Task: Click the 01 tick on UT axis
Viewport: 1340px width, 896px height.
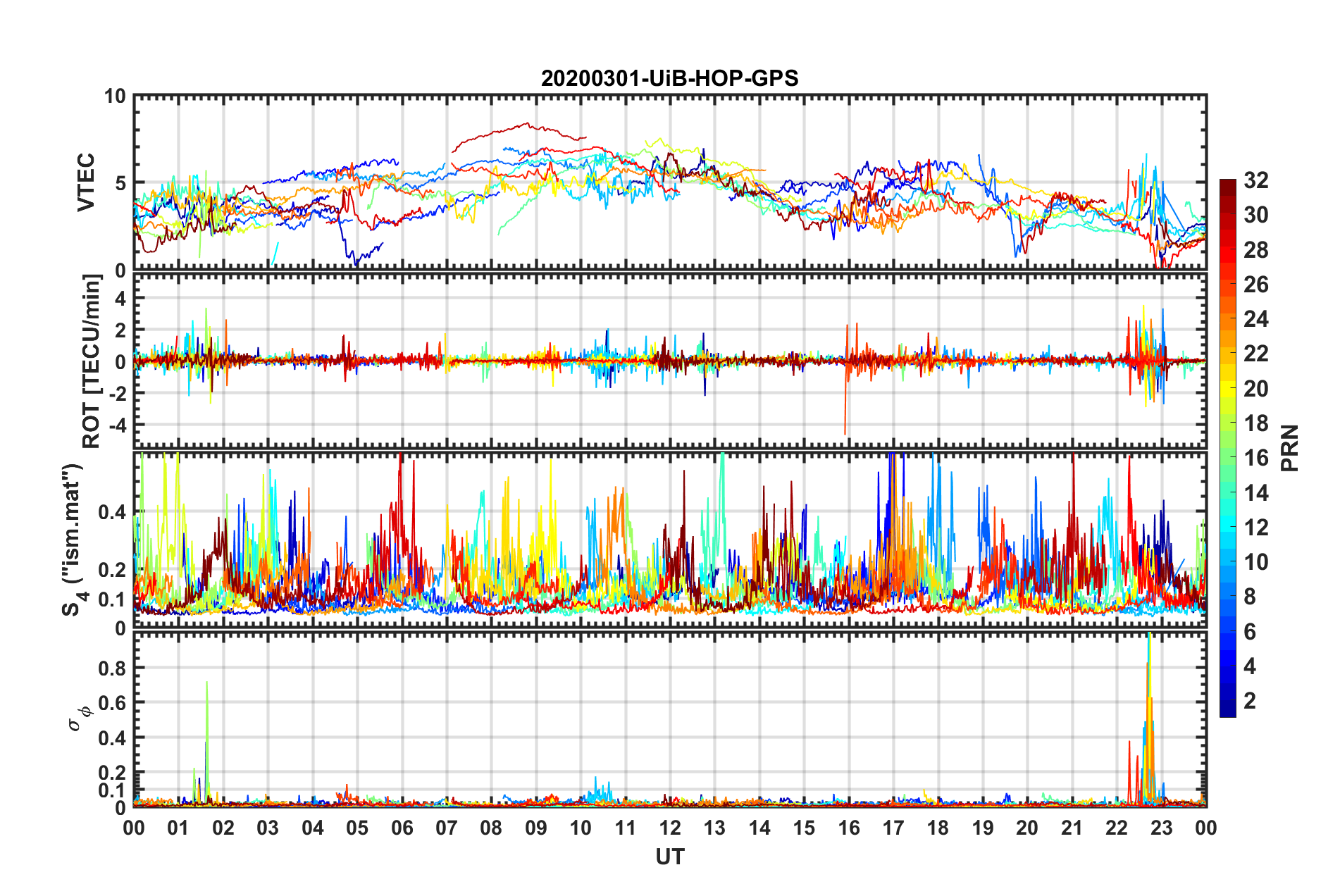Action: coord(178,828)
